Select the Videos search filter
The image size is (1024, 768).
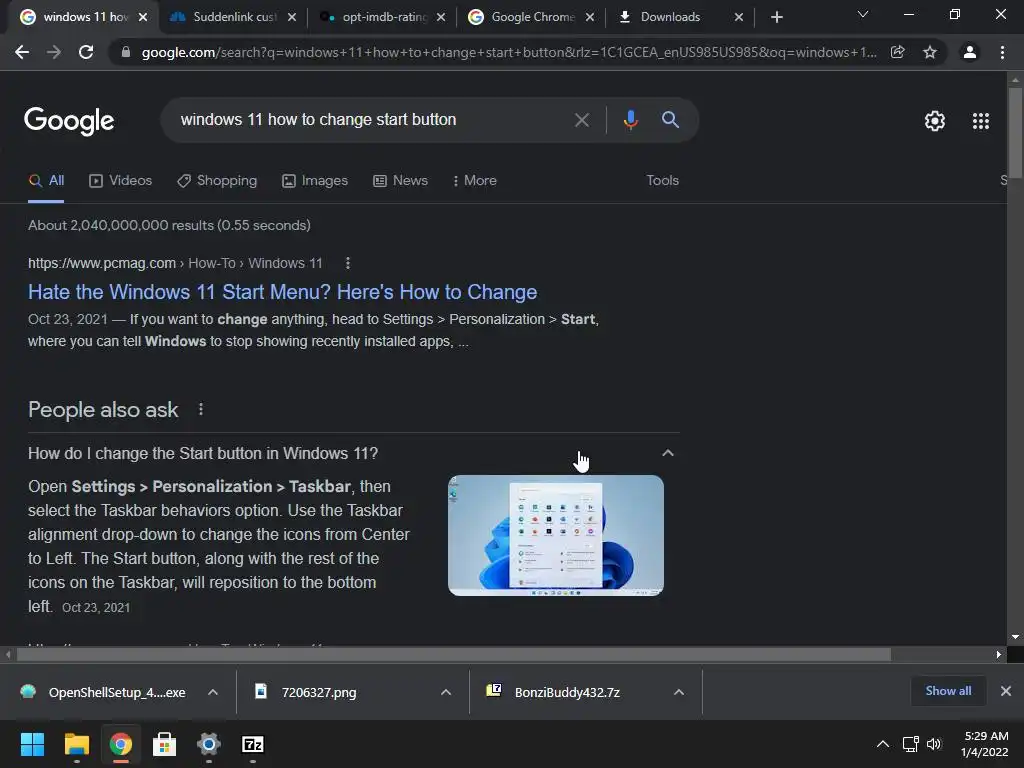(x=120, y=181)
